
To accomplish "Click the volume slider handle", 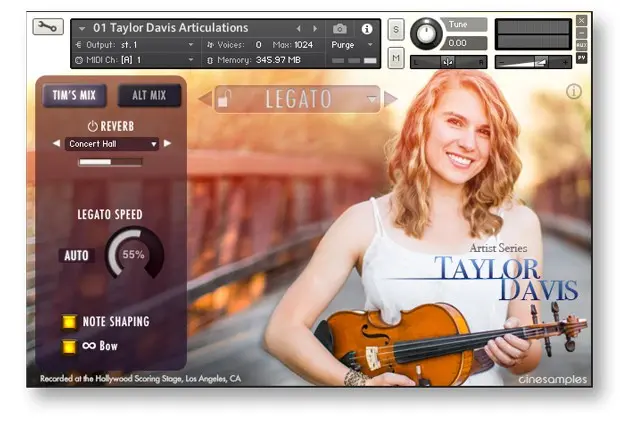I will tap(541, 62).
